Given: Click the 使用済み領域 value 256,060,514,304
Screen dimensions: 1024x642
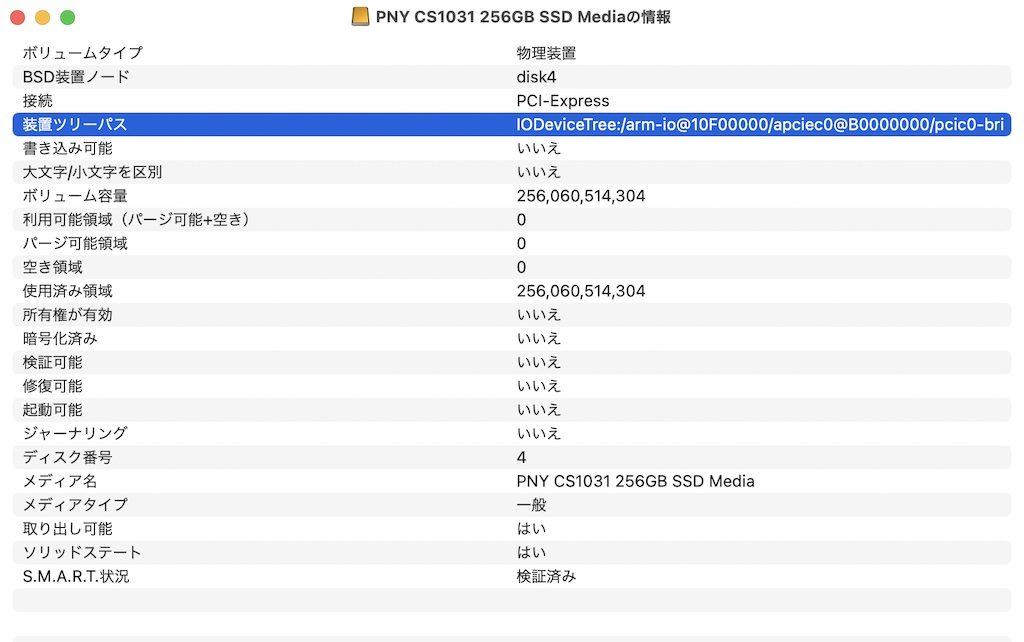Looking at the screenshot, I should coord(581,291).
